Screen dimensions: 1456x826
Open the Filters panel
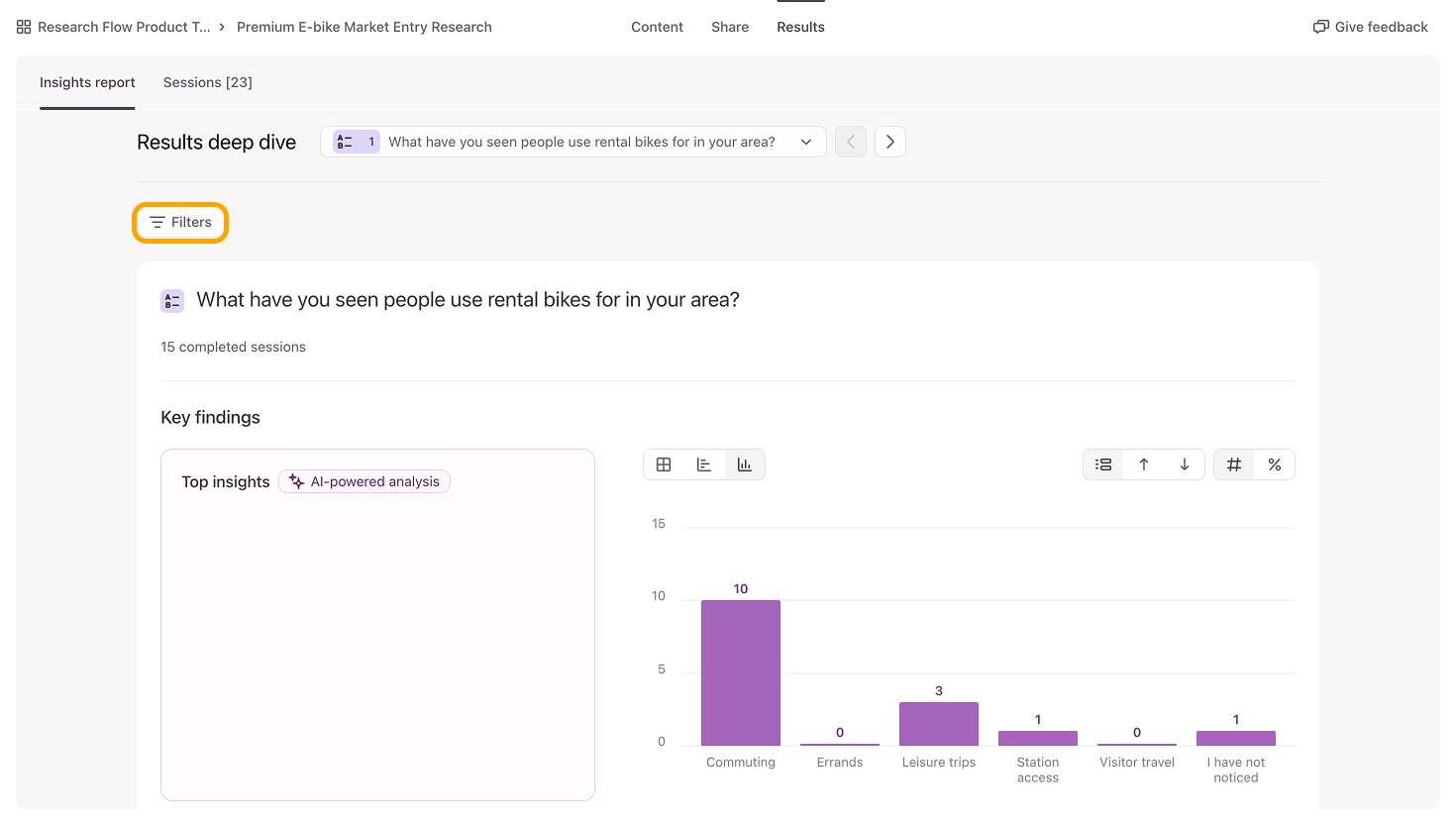[x=180, y=222]
